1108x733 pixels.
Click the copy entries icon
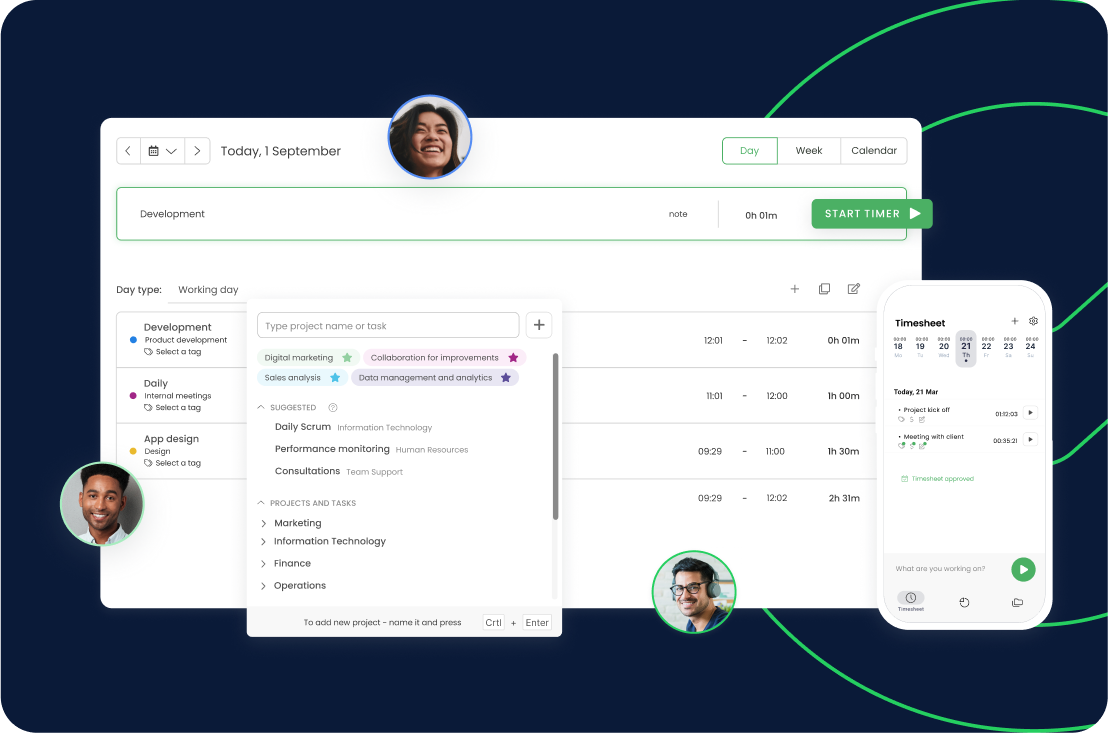(824, 288)
